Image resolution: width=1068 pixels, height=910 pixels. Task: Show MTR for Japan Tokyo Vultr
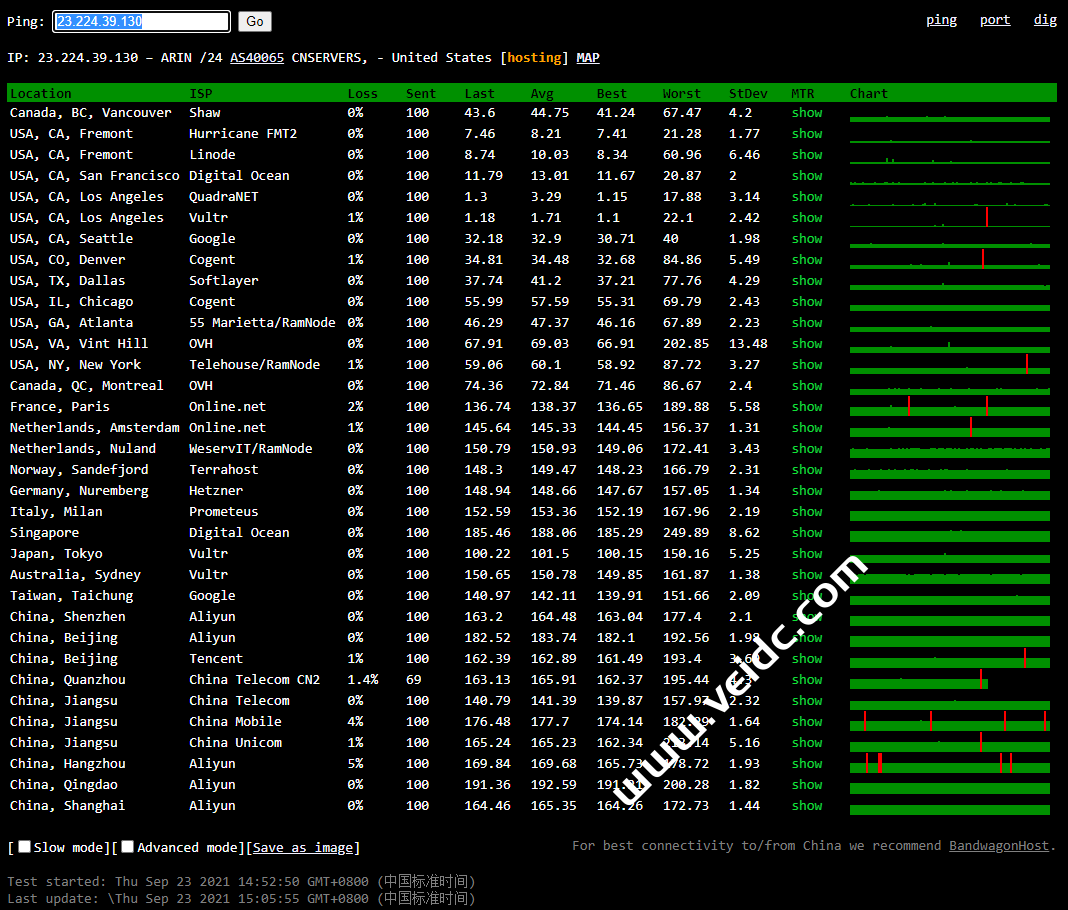pyautogui.click(x=807, y=554)
